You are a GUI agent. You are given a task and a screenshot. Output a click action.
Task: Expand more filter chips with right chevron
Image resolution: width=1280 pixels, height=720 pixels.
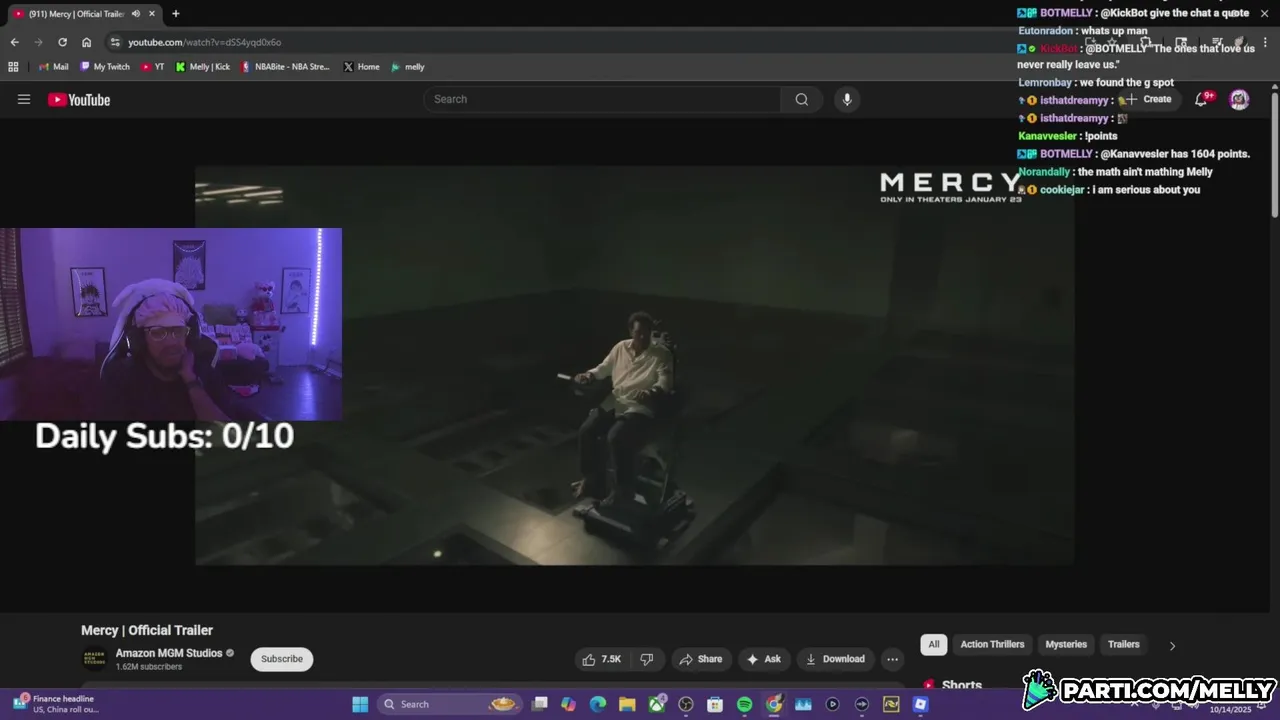(1172, 646)
